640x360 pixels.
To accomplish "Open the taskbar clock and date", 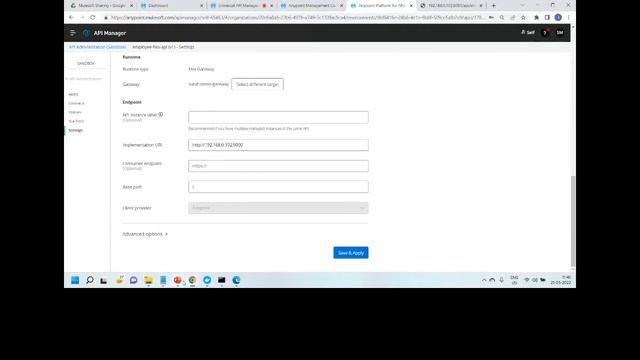I will [561, 280].
